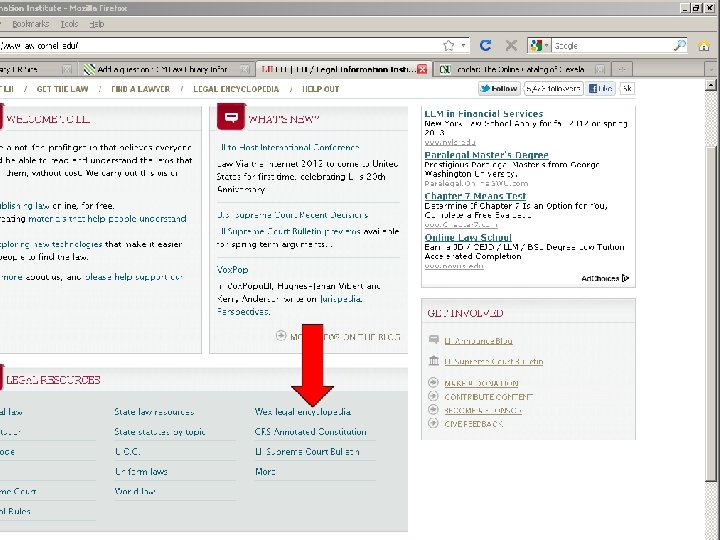Switch to the Online Catalog tab
The width and height of the screenshot is (720, 540).
coord(520,69)
